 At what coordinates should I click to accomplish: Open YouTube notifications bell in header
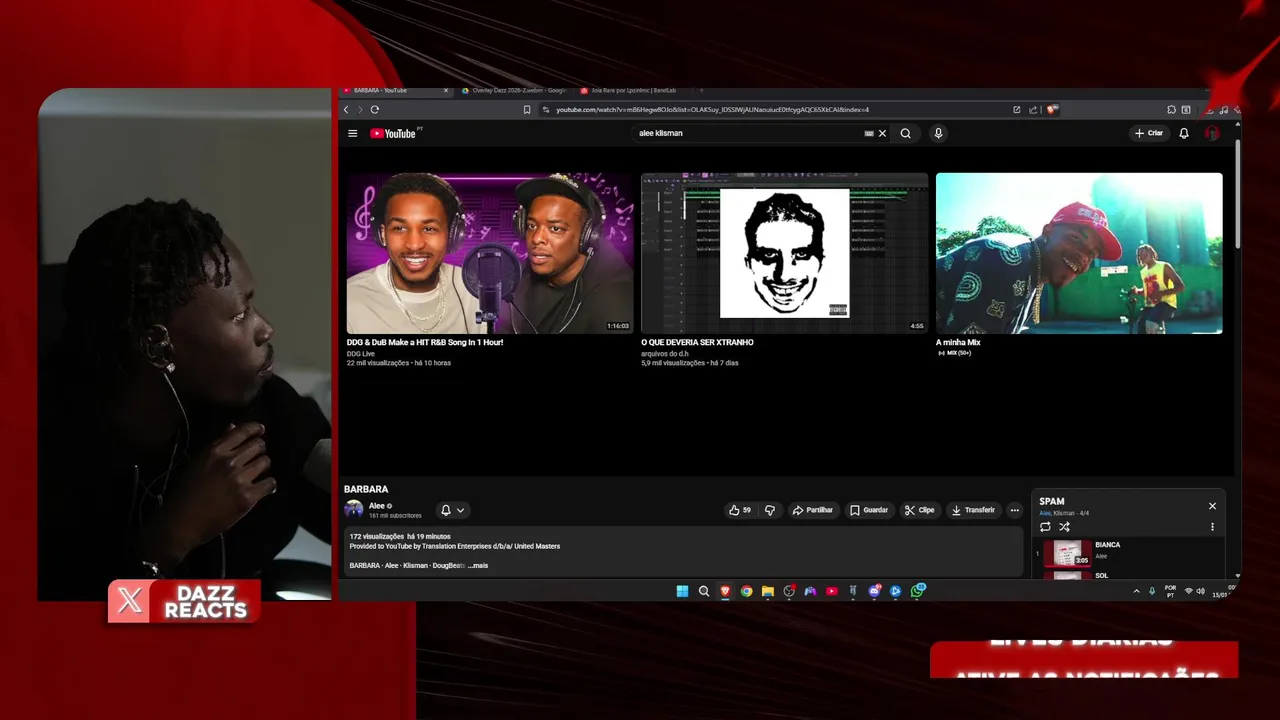point(1184,133)
